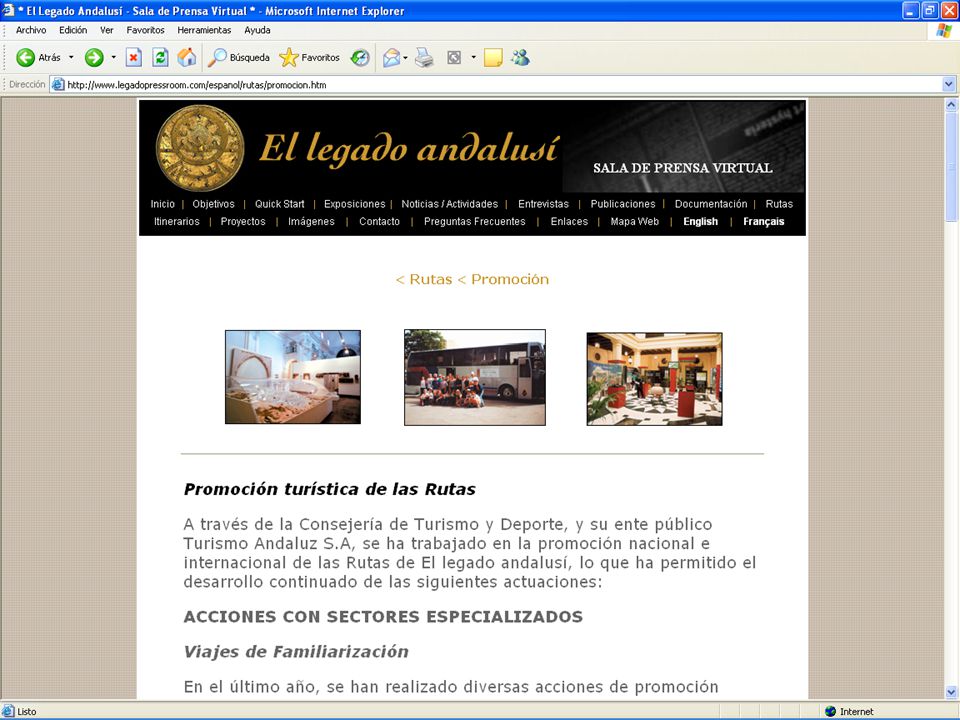Open the exhibition model thumbnail
960x720 pixels.
coord(293,377)
